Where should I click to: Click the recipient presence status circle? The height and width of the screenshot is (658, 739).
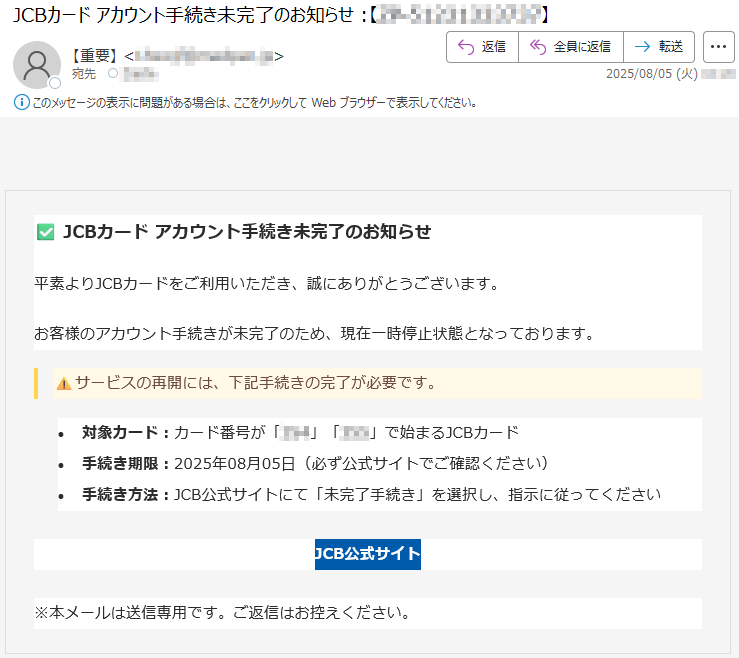coord(113,74)
